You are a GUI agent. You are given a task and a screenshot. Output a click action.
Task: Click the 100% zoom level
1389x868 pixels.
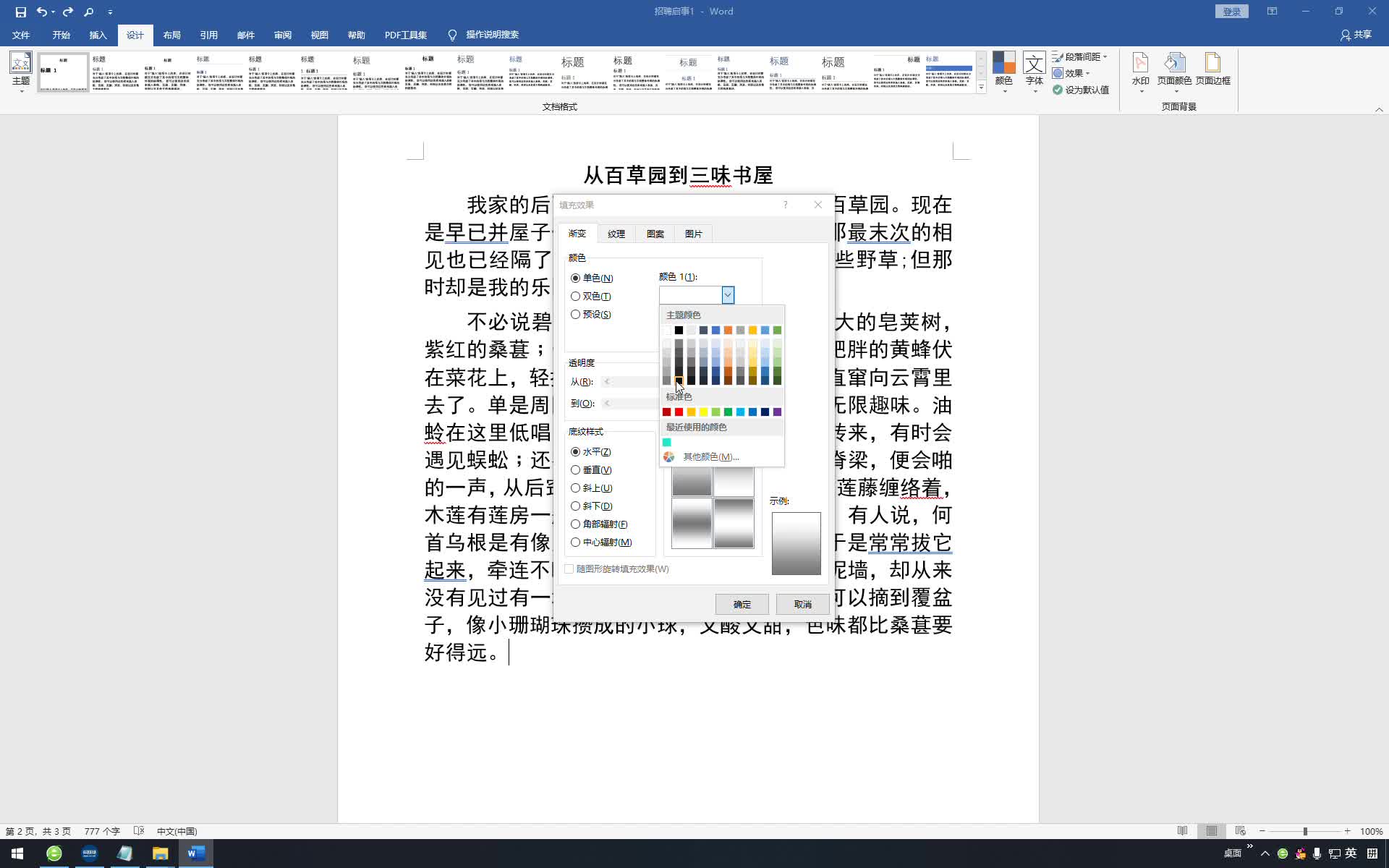[x=1372, y=831]
